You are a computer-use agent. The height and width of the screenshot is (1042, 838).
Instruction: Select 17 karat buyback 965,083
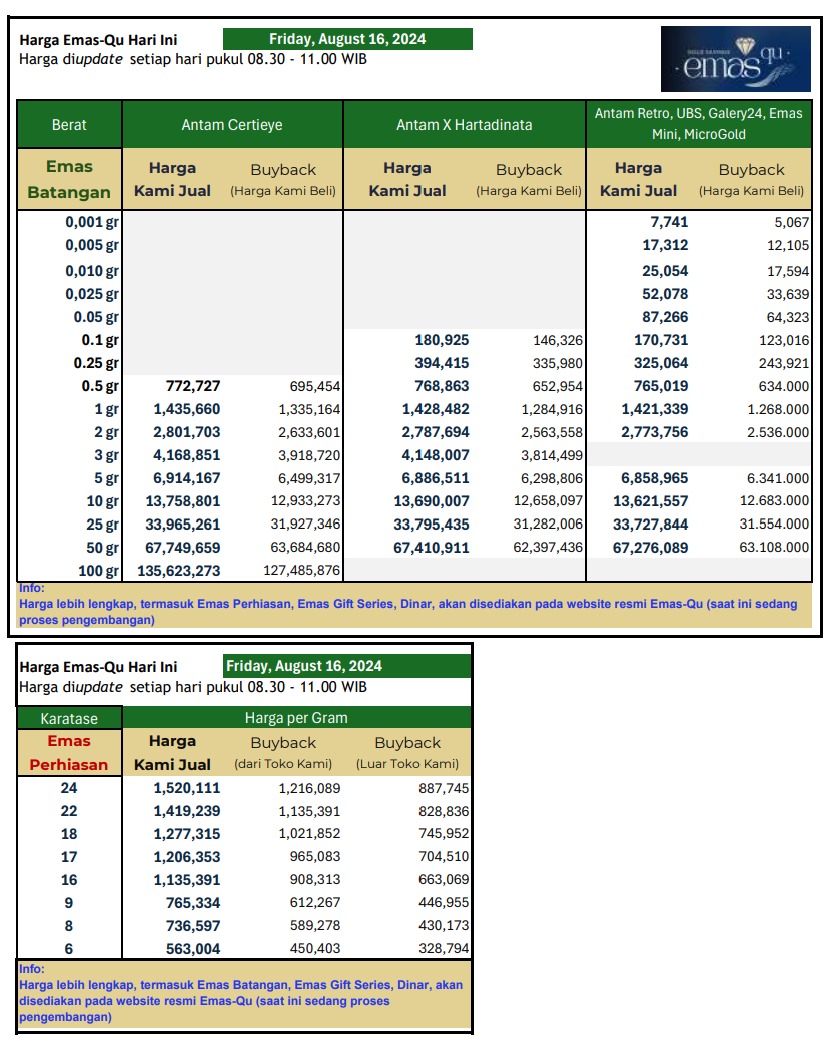(x=315, y=857)
